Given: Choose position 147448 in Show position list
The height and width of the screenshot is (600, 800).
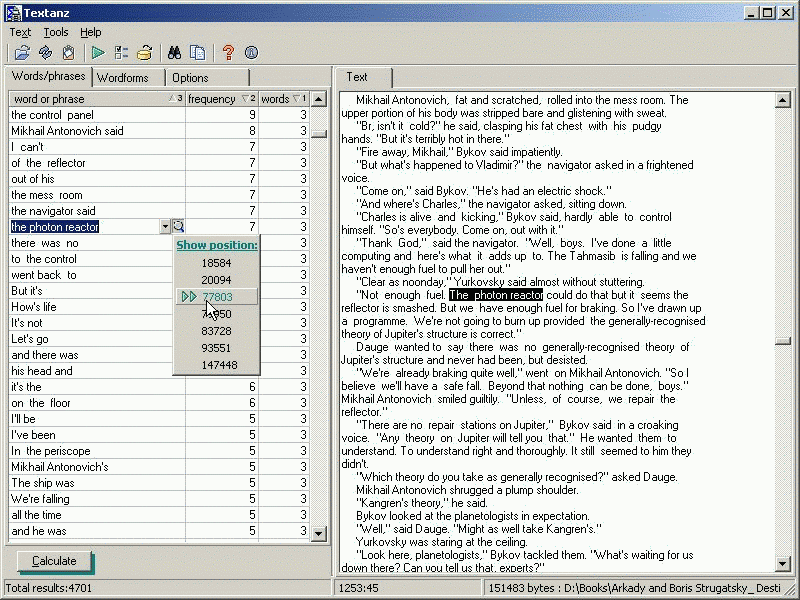Looking at the screenshot, I should tap(219, 365).
